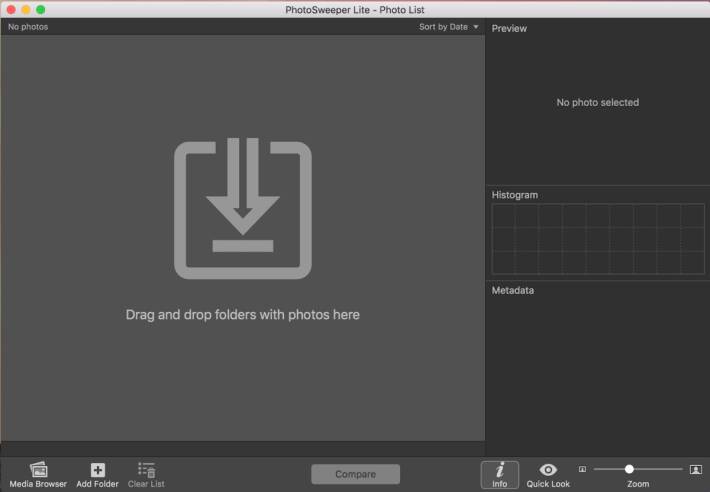Click the Add Folder plus icon
The width and height of the screenshot is (710, 492).
(98, 470)
